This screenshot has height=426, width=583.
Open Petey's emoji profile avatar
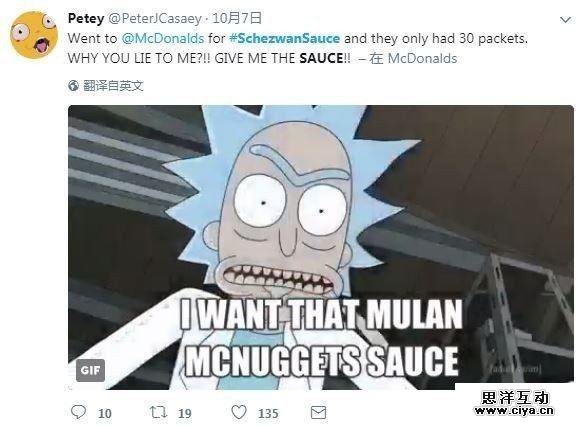click(34, 35)
